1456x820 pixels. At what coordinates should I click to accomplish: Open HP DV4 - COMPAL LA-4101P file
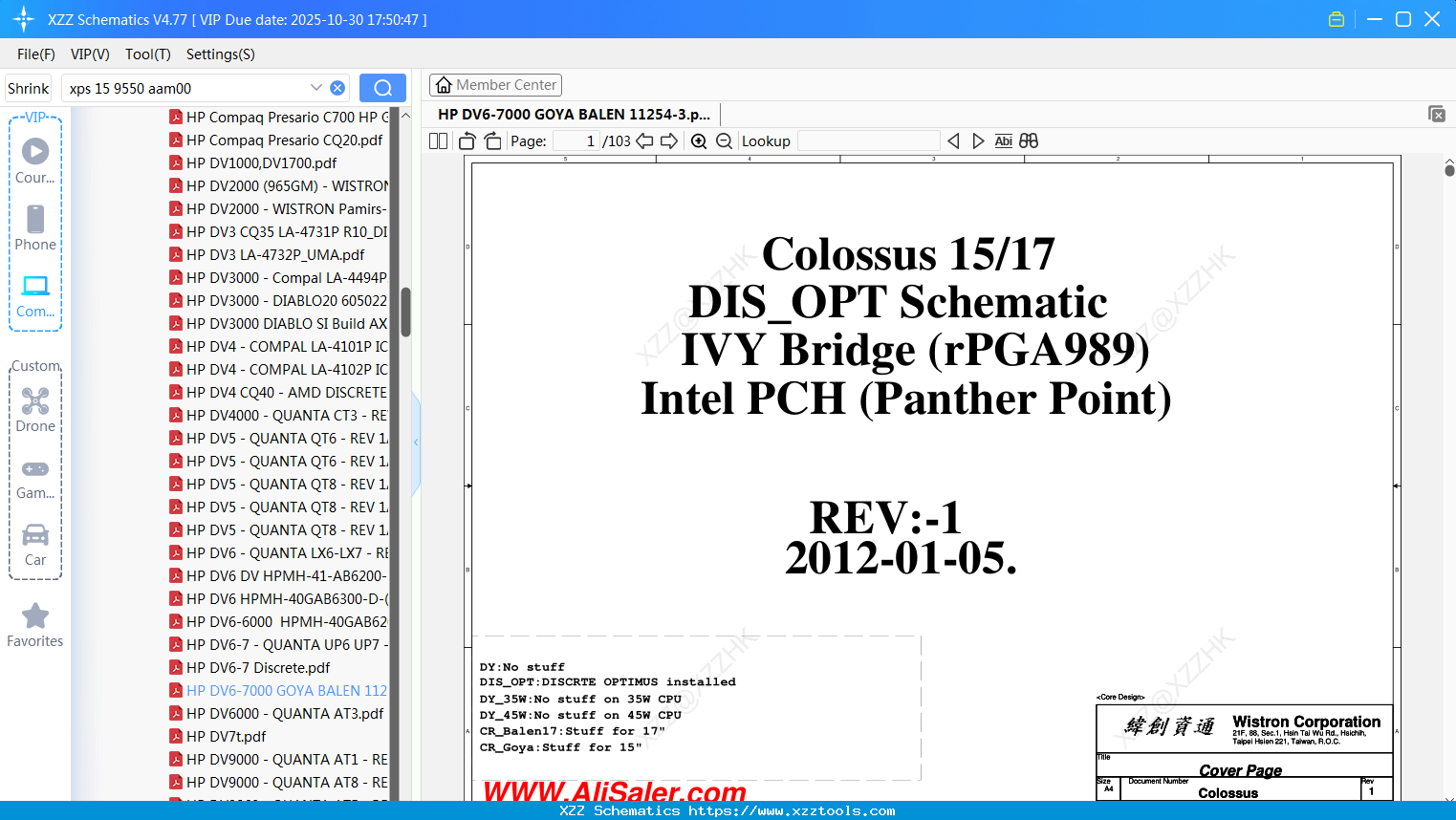pos(279,346)
